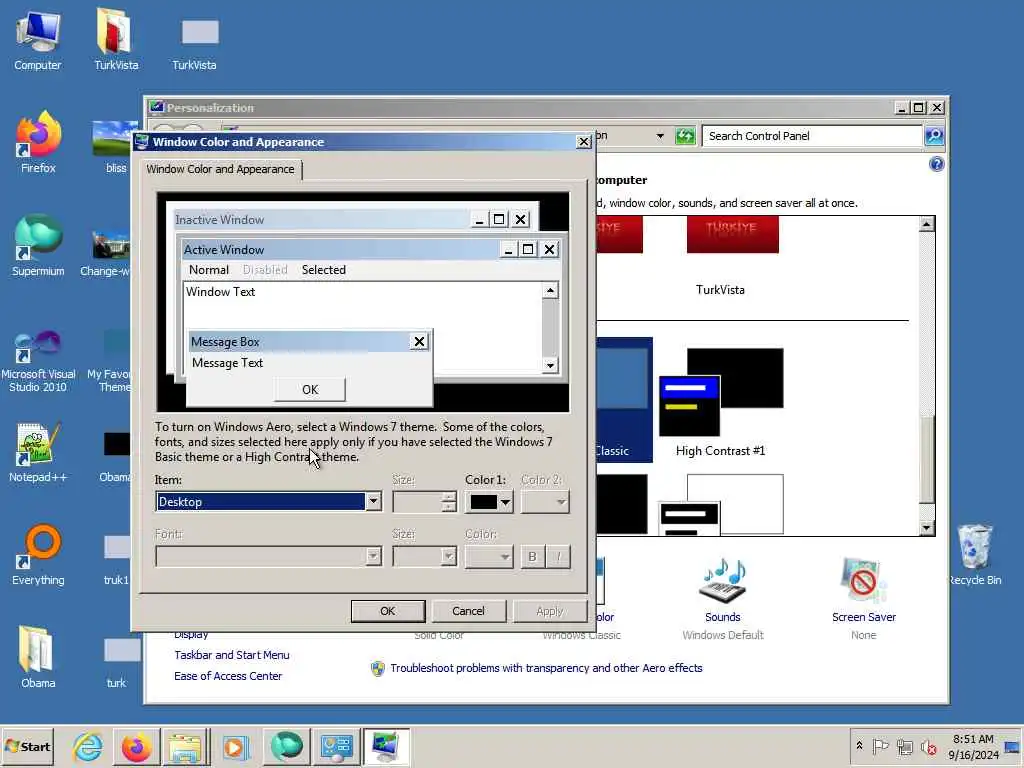The width and height of the screenshot is (1024, 768).
Task: Open the disabled Color 2 dropdown
Action: (545, 502)
